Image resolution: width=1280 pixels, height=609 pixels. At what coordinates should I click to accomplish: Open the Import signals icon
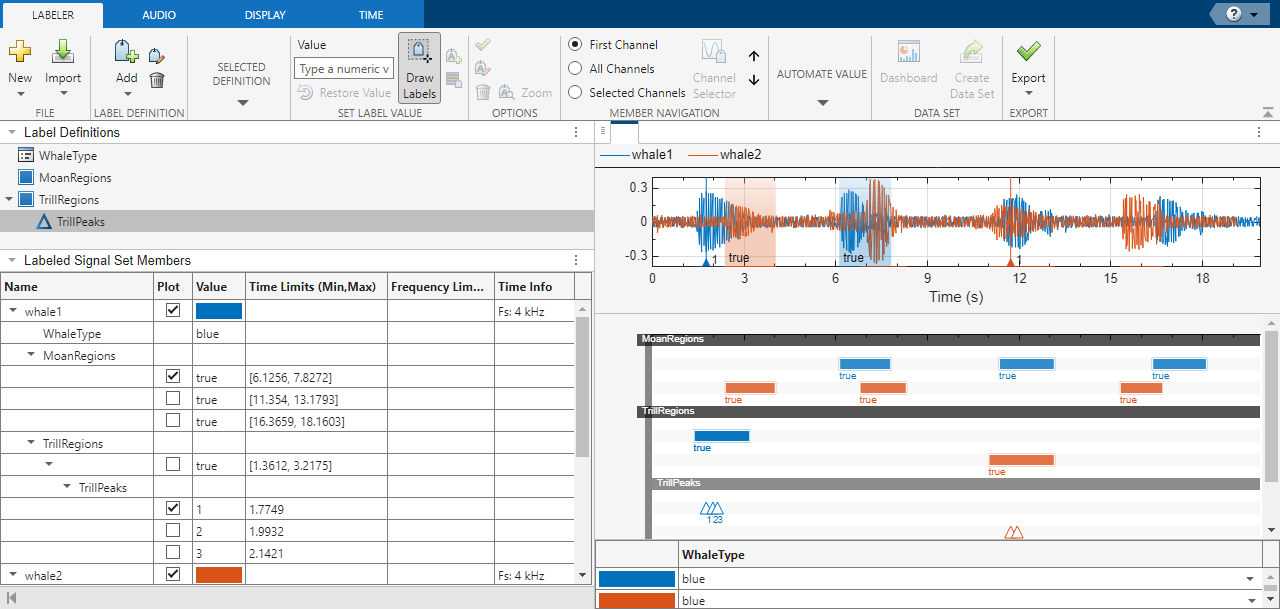click(x=63, y=54)
